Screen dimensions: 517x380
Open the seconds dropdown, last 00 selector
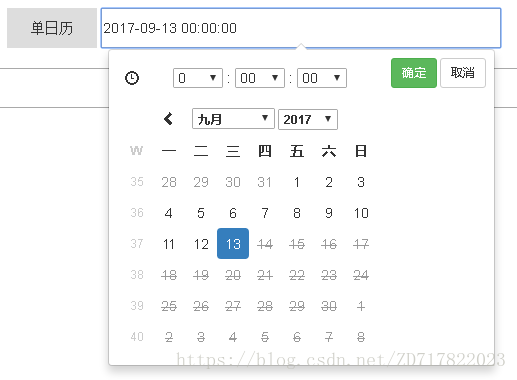point(322,78)
